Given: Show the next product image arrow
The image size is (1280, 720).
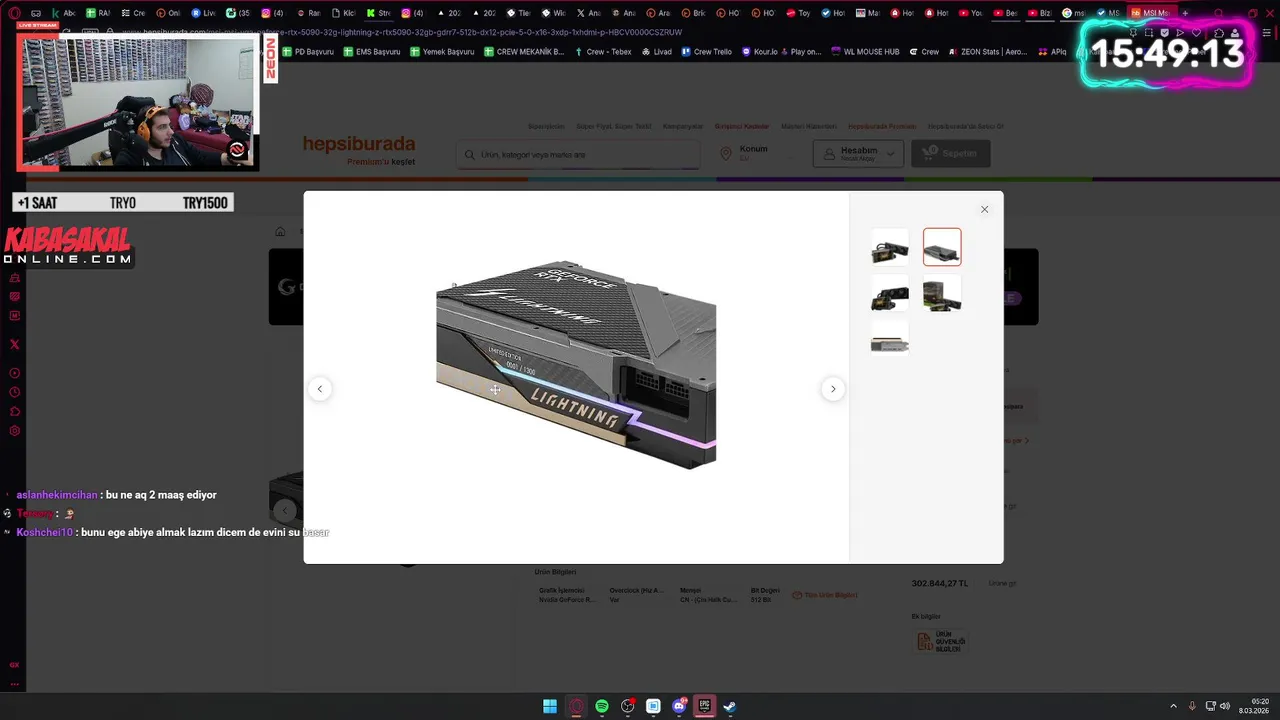Looking at the screenshot, I should point(833,389).
